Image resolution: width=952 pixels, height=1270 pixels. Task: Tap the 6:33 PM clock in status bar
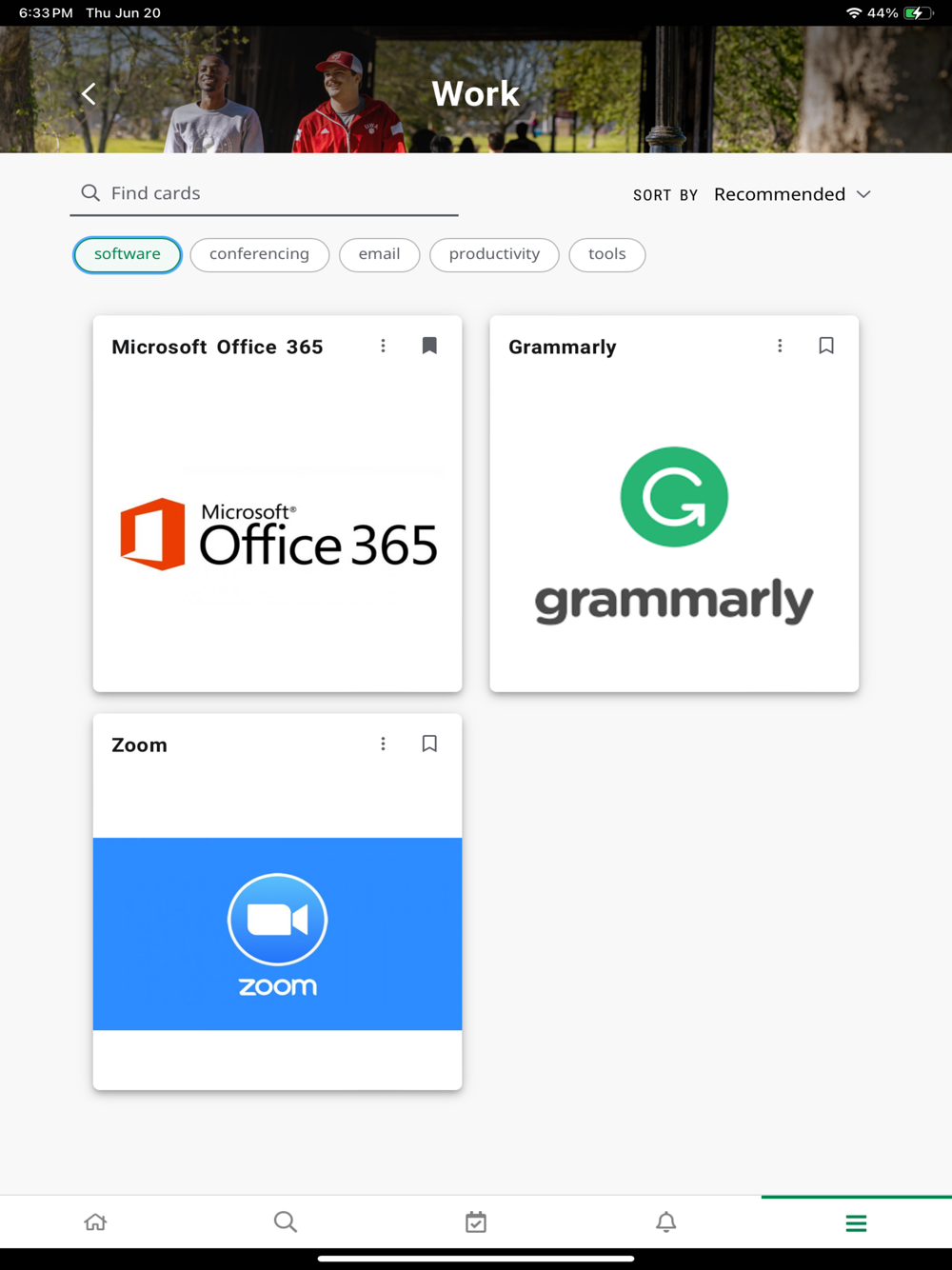point(46,13)
